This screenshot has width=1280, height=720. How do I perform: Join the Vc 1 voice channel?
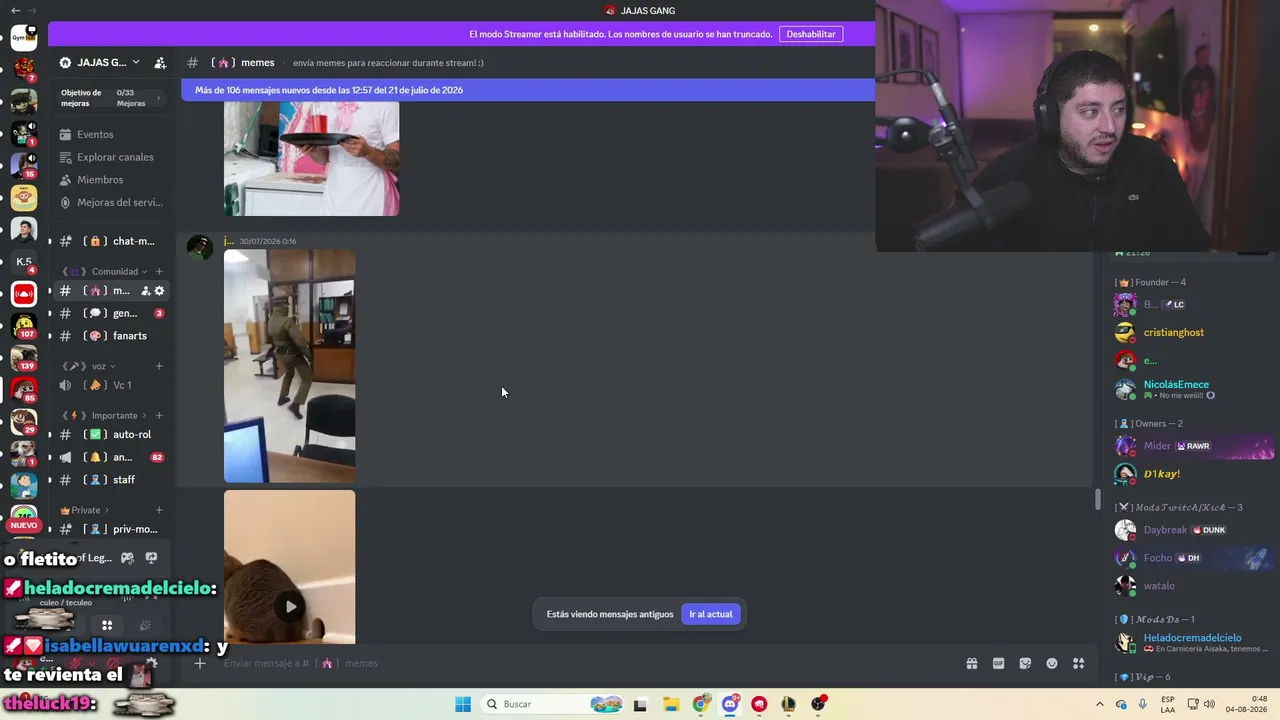point(110,385)
